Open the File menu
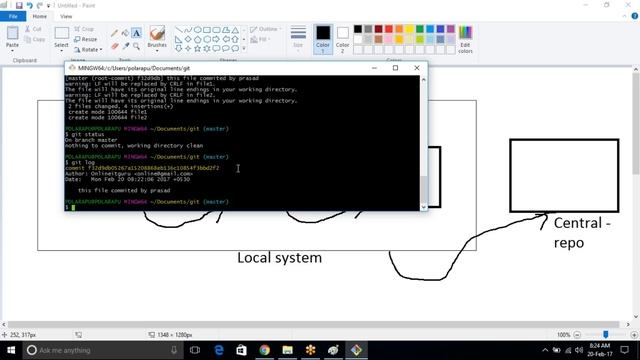Image resolution: width=640 pixels, height=360 pixels. tap(13, 16)
